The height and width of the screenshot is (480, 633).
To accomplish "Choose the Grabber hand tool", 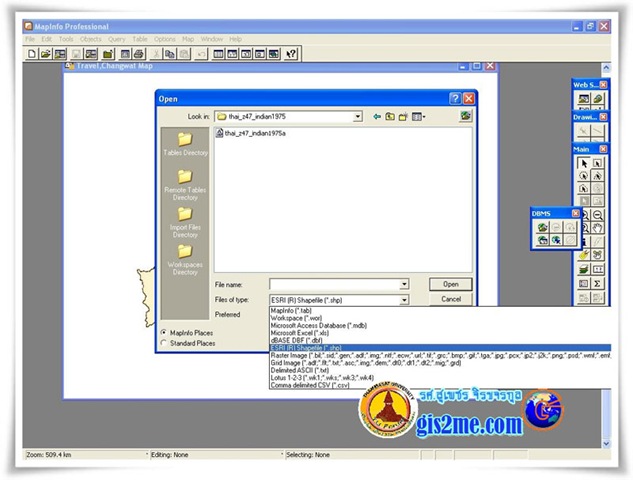I will (x=597, y=228).
